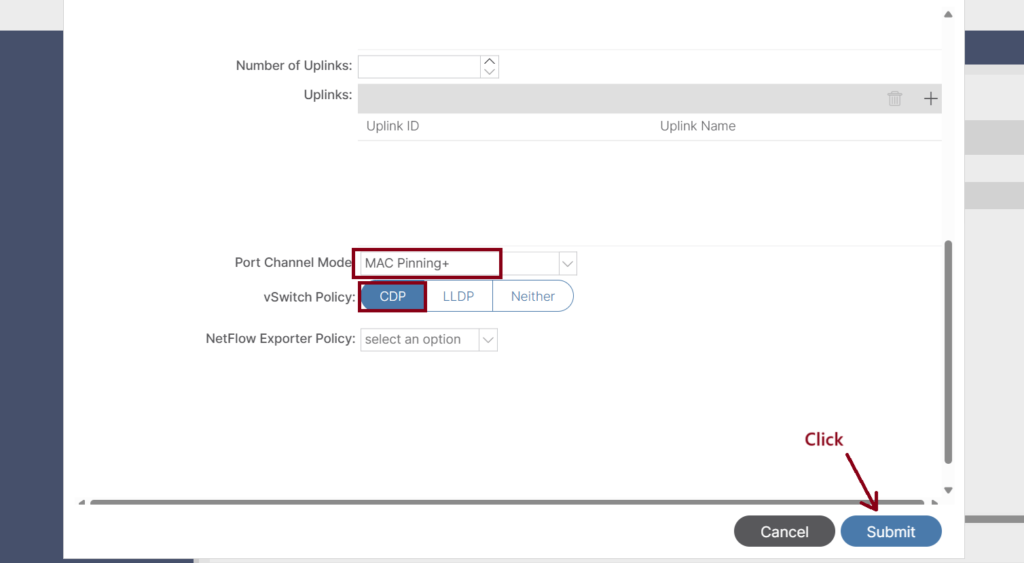
Task: Click the MAC Pinning+ combo box text
Action: click(407, 263)
